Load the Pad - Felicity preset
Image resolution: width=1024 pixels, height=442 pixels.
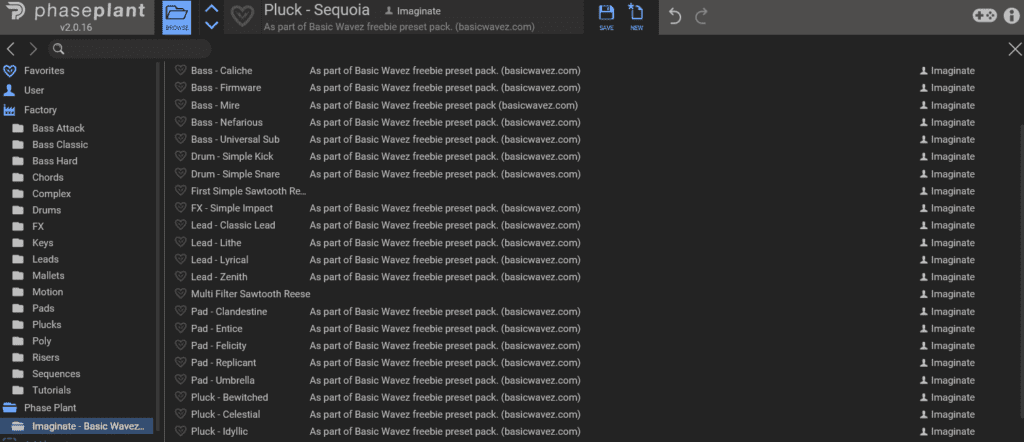point(219,345)
